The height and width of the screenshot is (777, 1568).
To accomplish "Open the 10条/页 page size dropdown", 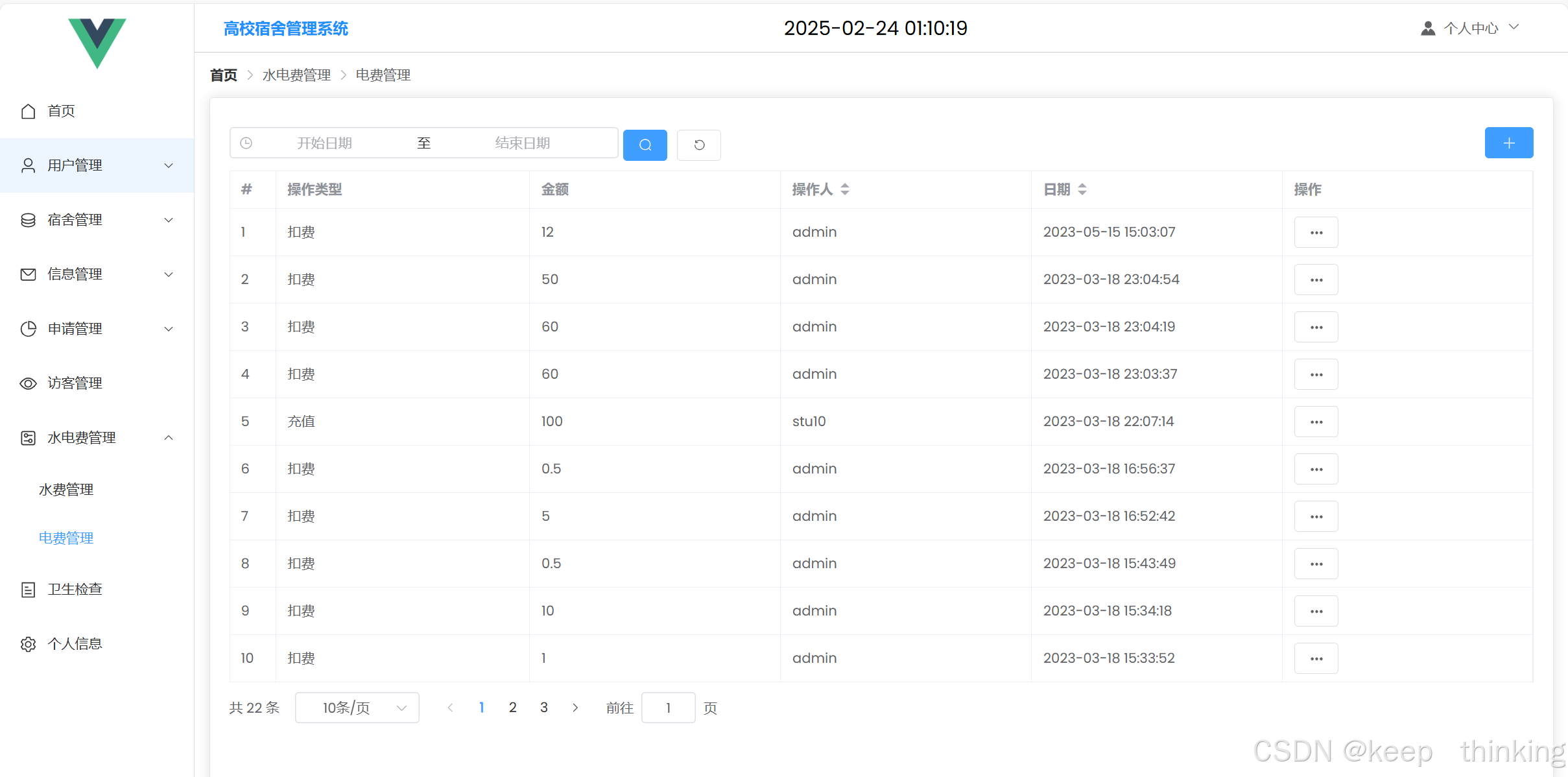I will click(357, 708).
